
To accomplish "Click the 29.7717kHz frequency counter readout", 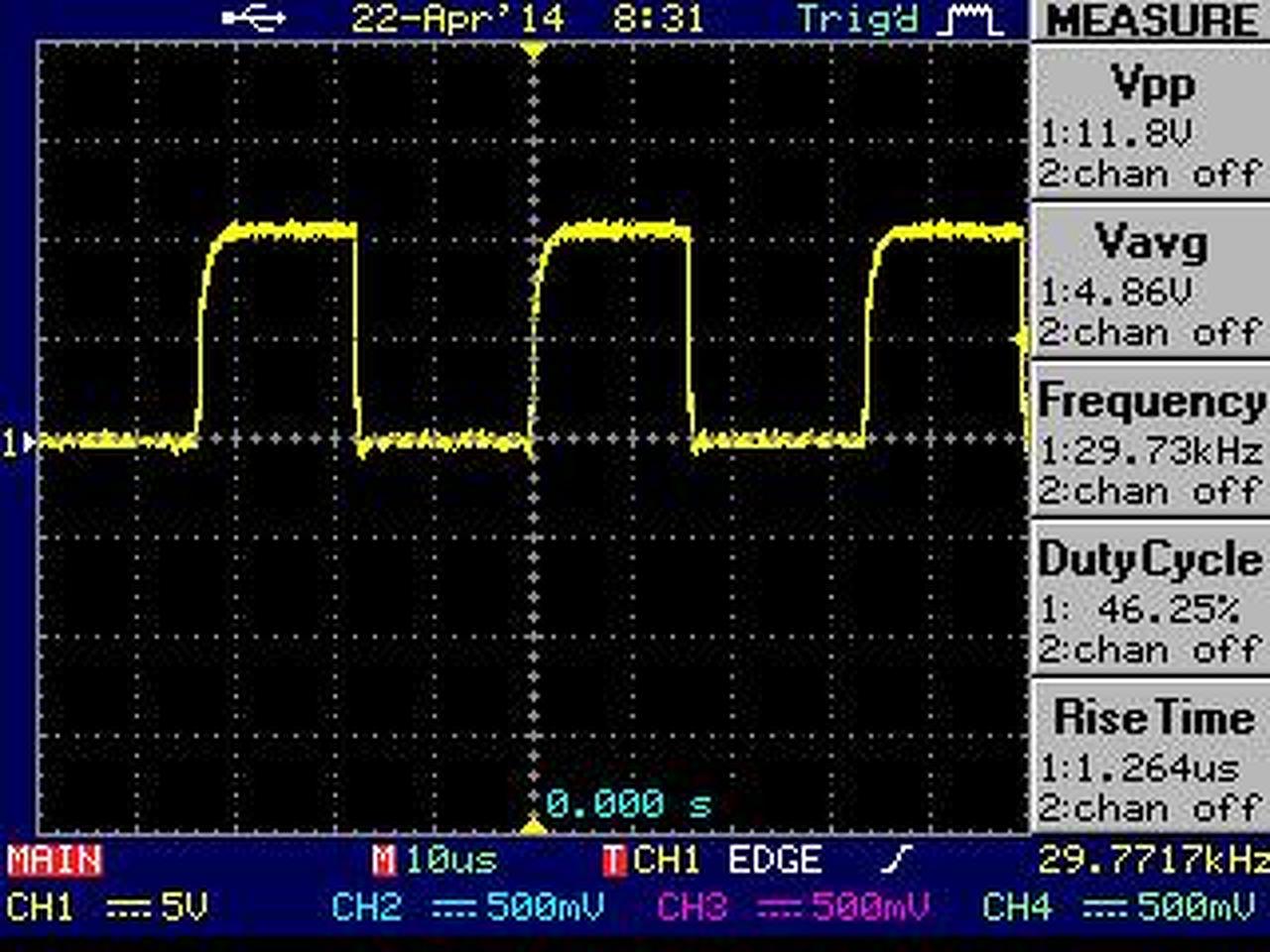I will pyautogui.click(x=1153, y=860).
